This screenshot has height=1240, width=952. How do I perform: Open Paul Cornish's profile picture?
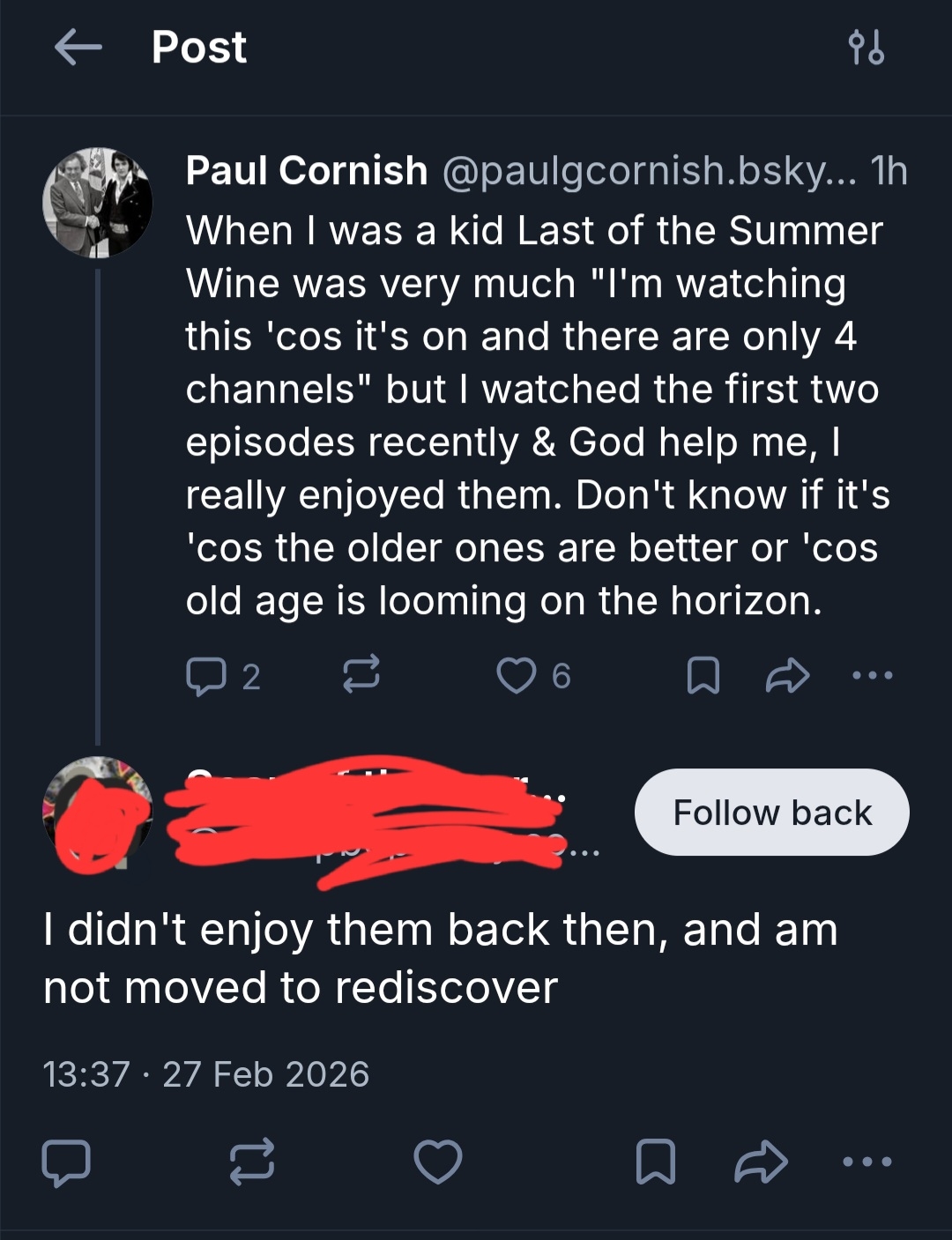tap(97, 203)
